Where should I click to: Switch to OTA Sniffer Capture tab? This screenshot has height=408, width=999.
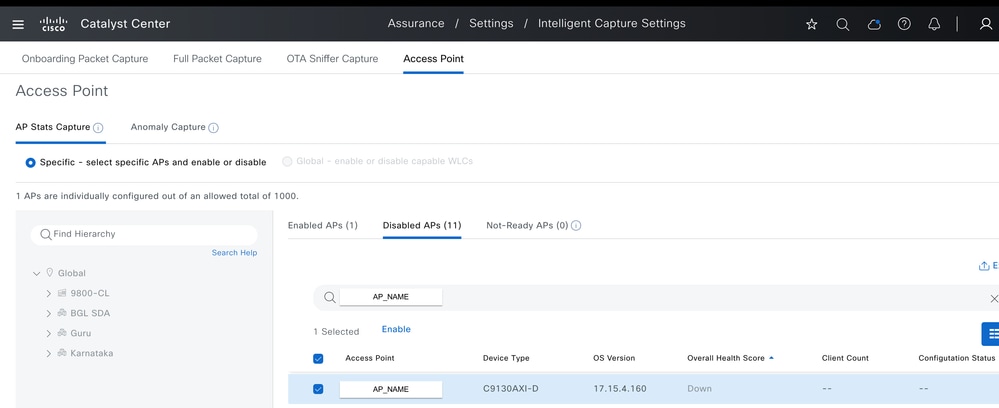[332, 59]
